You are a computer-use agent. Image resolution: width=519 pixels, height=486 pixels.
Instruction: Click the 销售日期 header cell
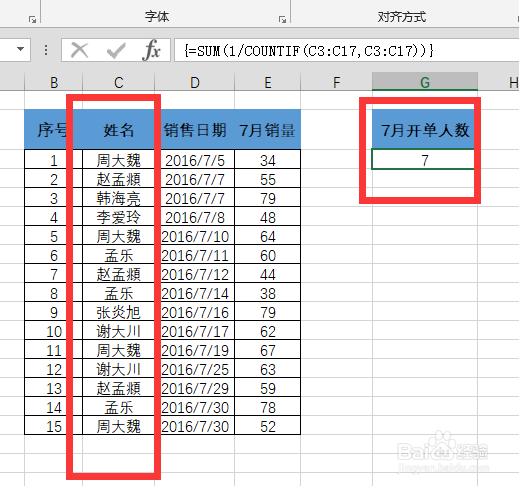[x=195, y=129]
